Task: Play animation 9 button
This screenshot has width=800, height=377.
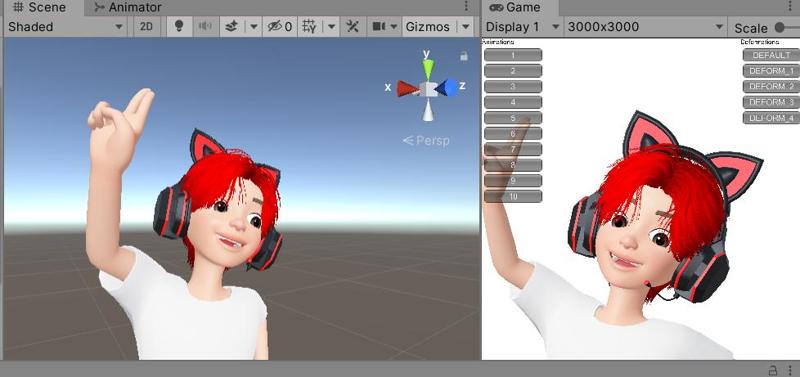Action: pyautogui.click(x=513, y=181)
